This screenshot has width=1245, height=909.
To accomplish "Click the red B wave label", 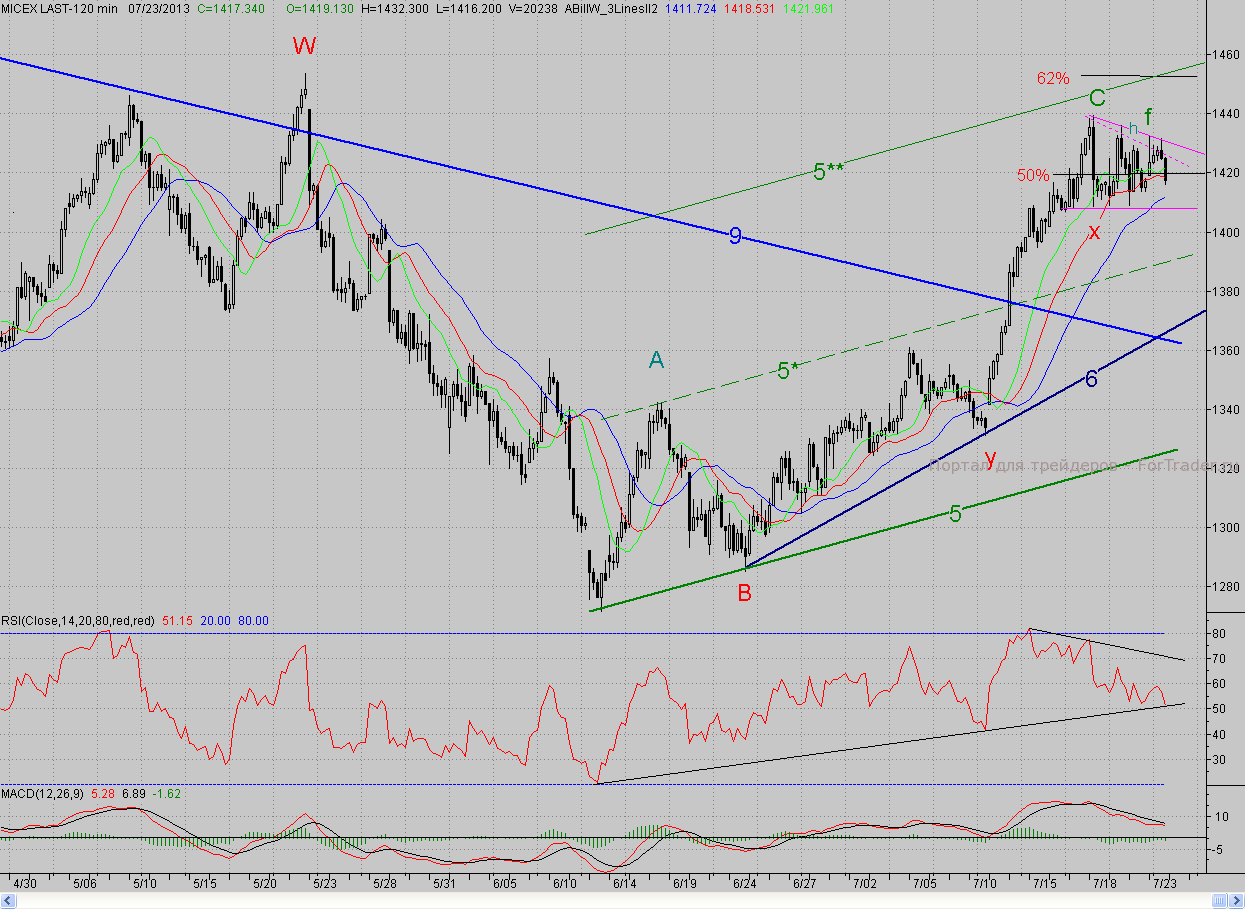I will (x=744, y=593).
